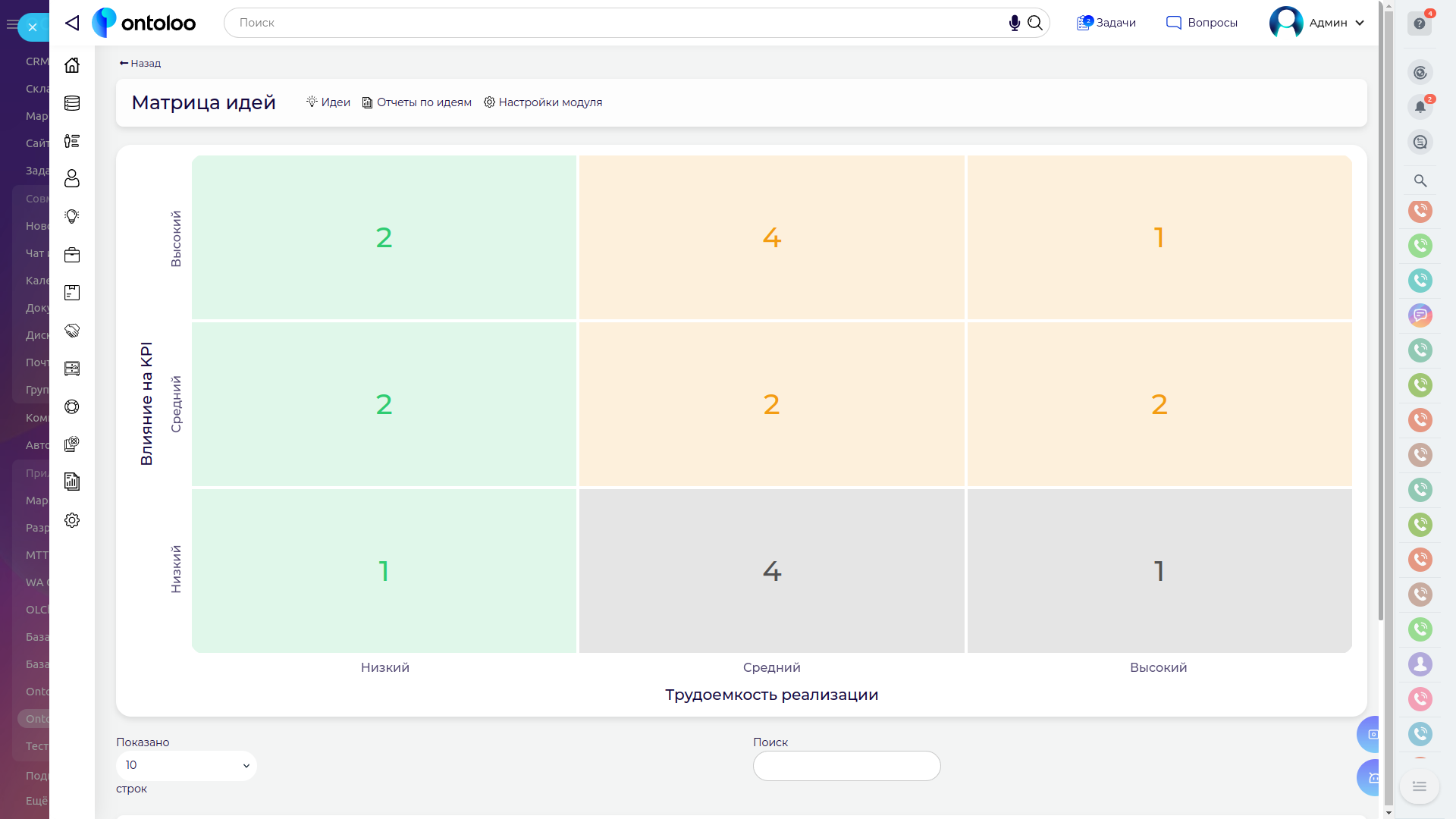Click the magnifier icon in right panel

pyautogui.click(x=1420, y=180)
